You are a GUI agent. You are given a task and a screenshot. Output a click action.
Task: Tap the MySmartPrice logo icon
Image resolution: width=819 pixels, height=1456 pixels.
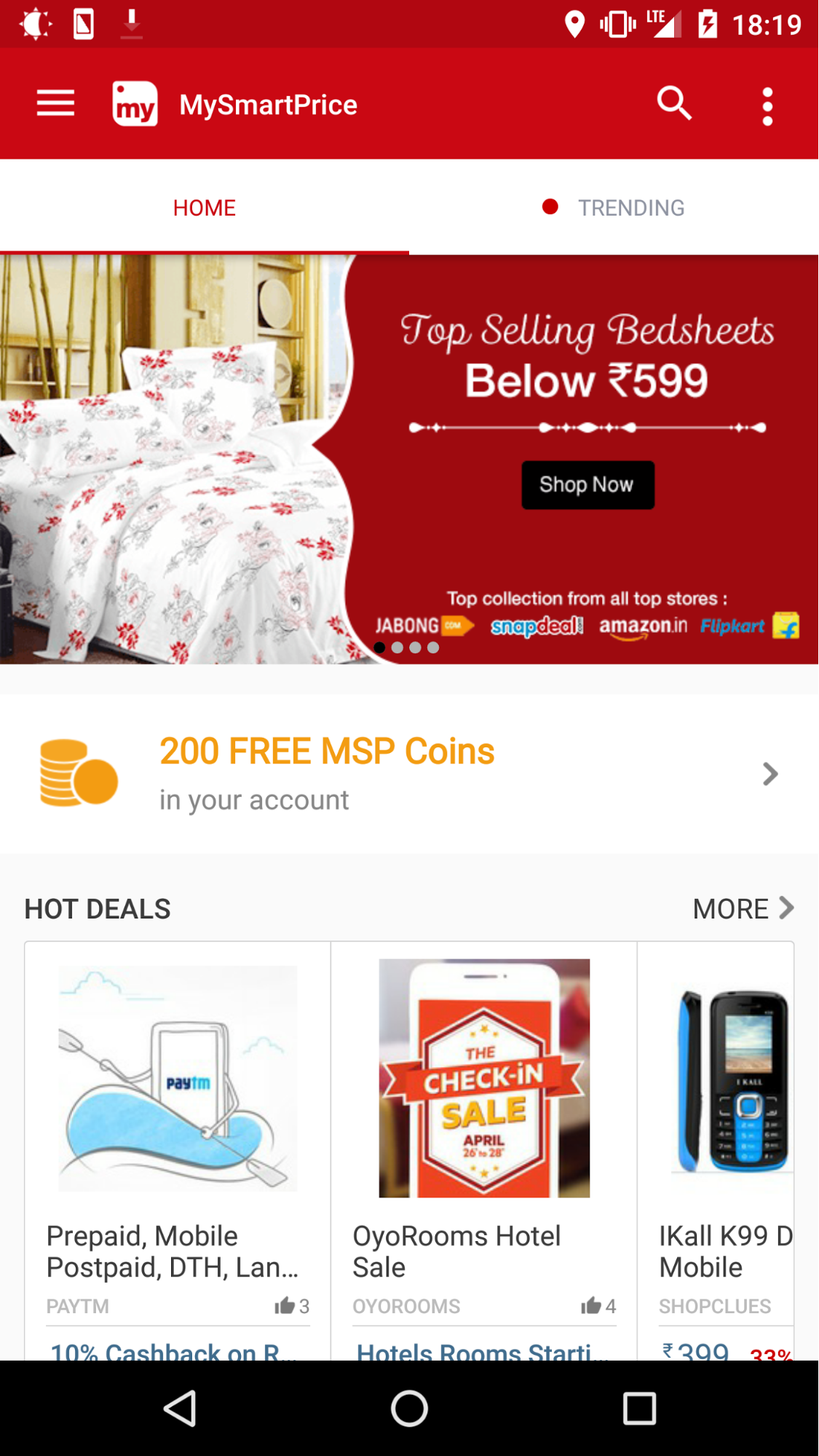[135, 104]
